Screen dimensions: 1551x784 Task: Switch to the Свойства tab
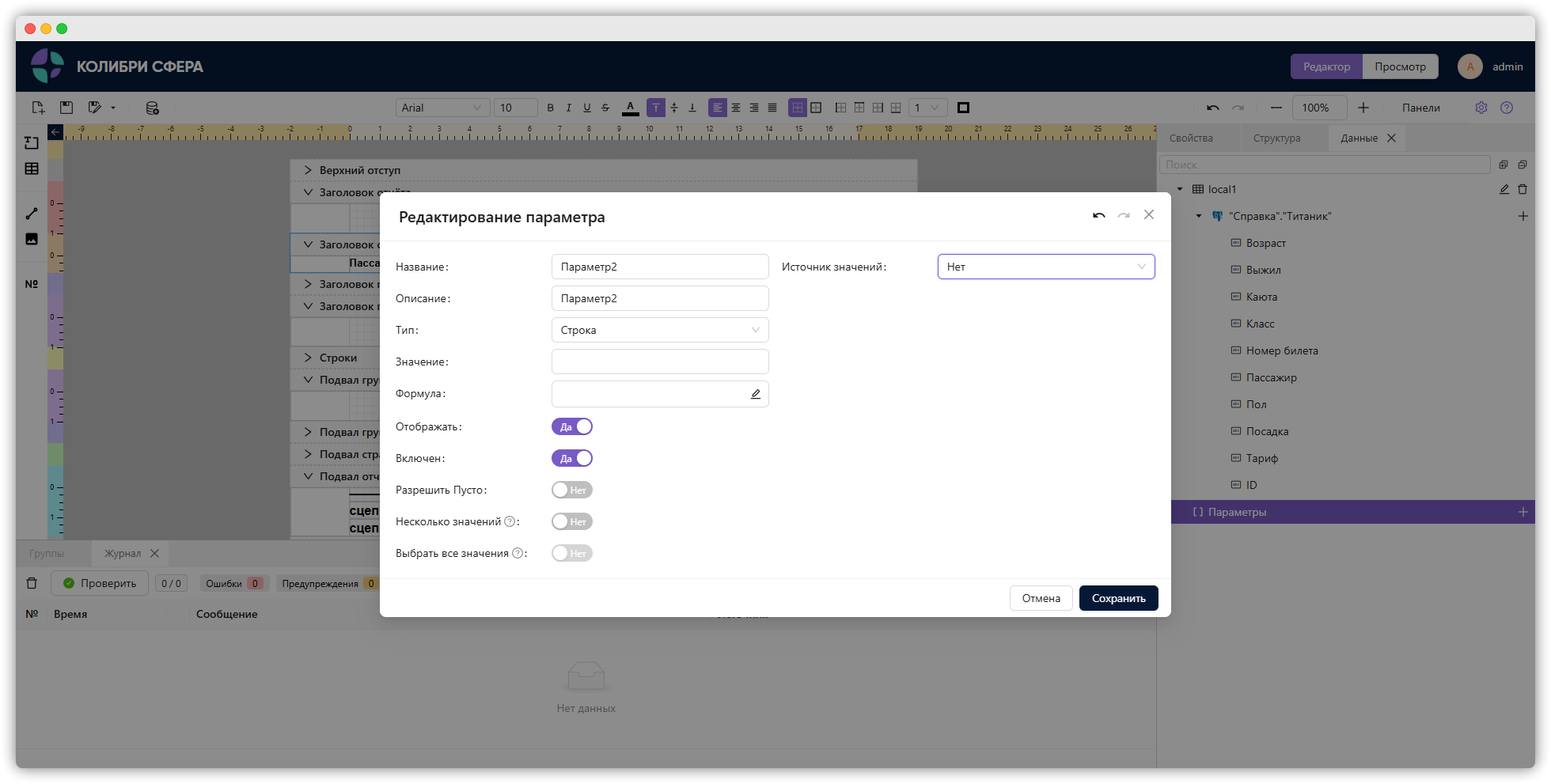(1191, 138)
